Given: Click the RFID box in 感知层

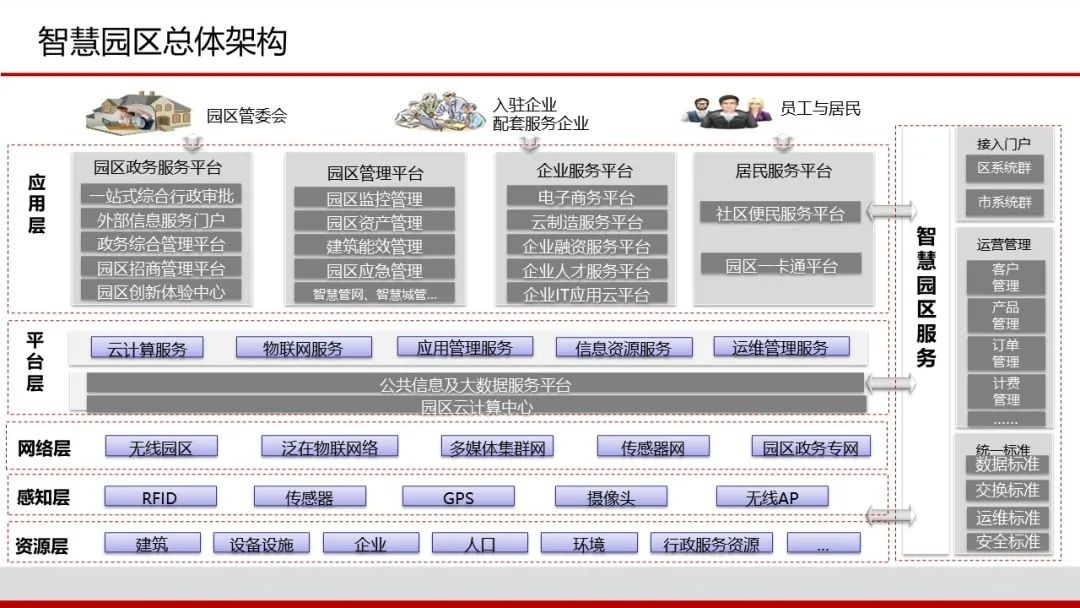Looking at the screenshot, I should click(x=160, y=496).
